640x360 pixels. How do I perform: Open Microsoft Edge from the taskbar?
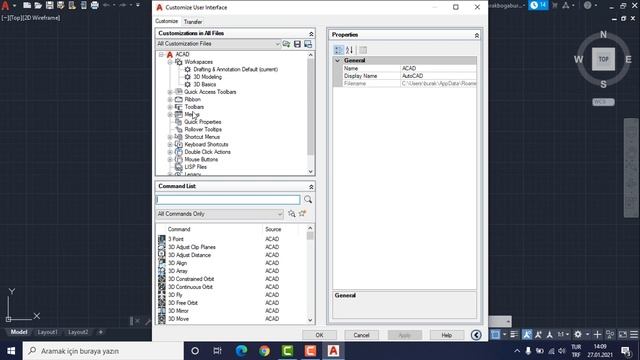[241, 351]
